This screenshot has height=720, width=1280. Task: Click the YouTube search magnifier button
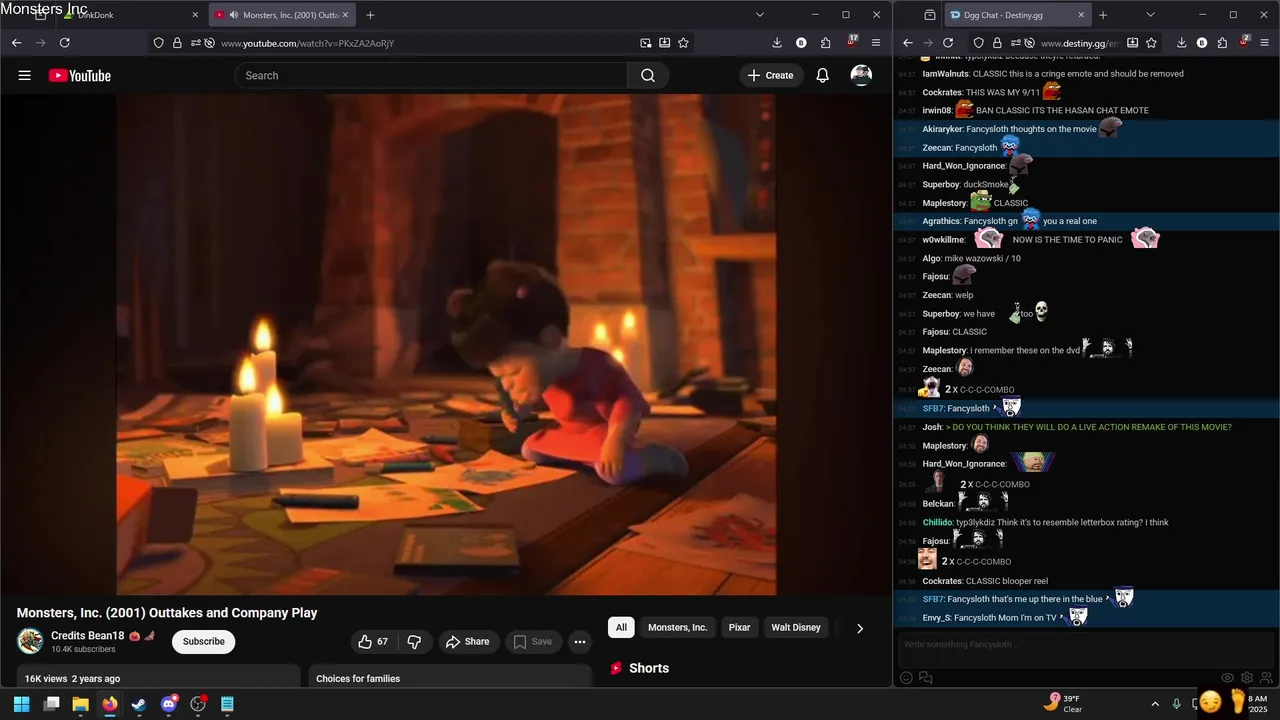click(648, 75)
